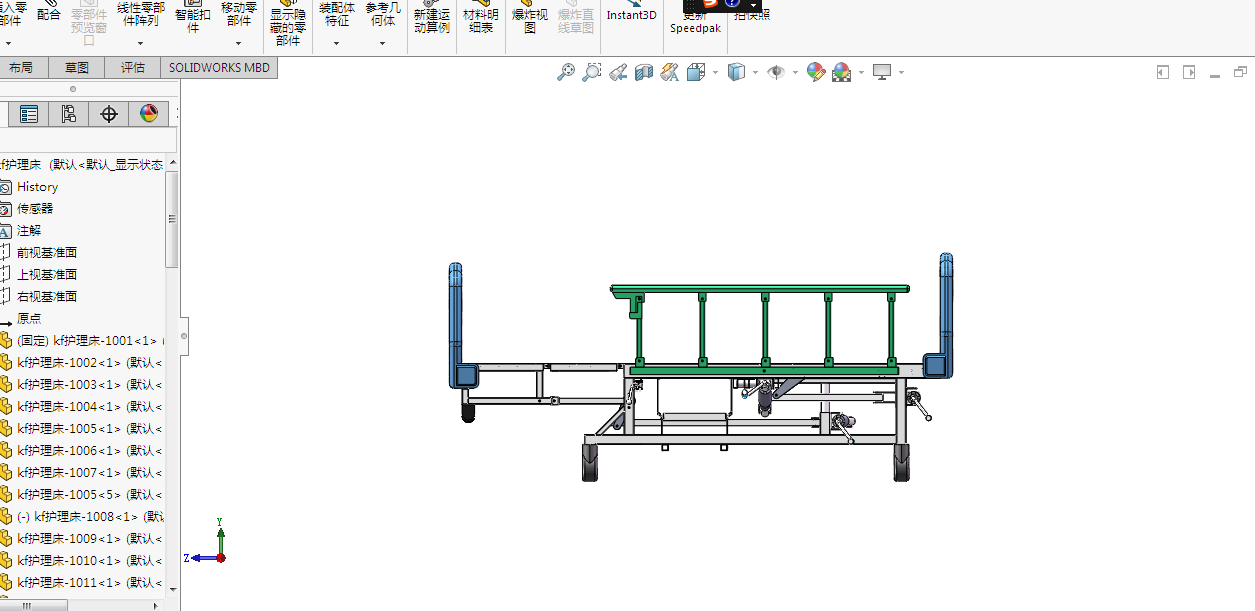The width and height of the screenshot is (1255, 611).
Task: Select Zoom to Area tool
Action: 592,72
